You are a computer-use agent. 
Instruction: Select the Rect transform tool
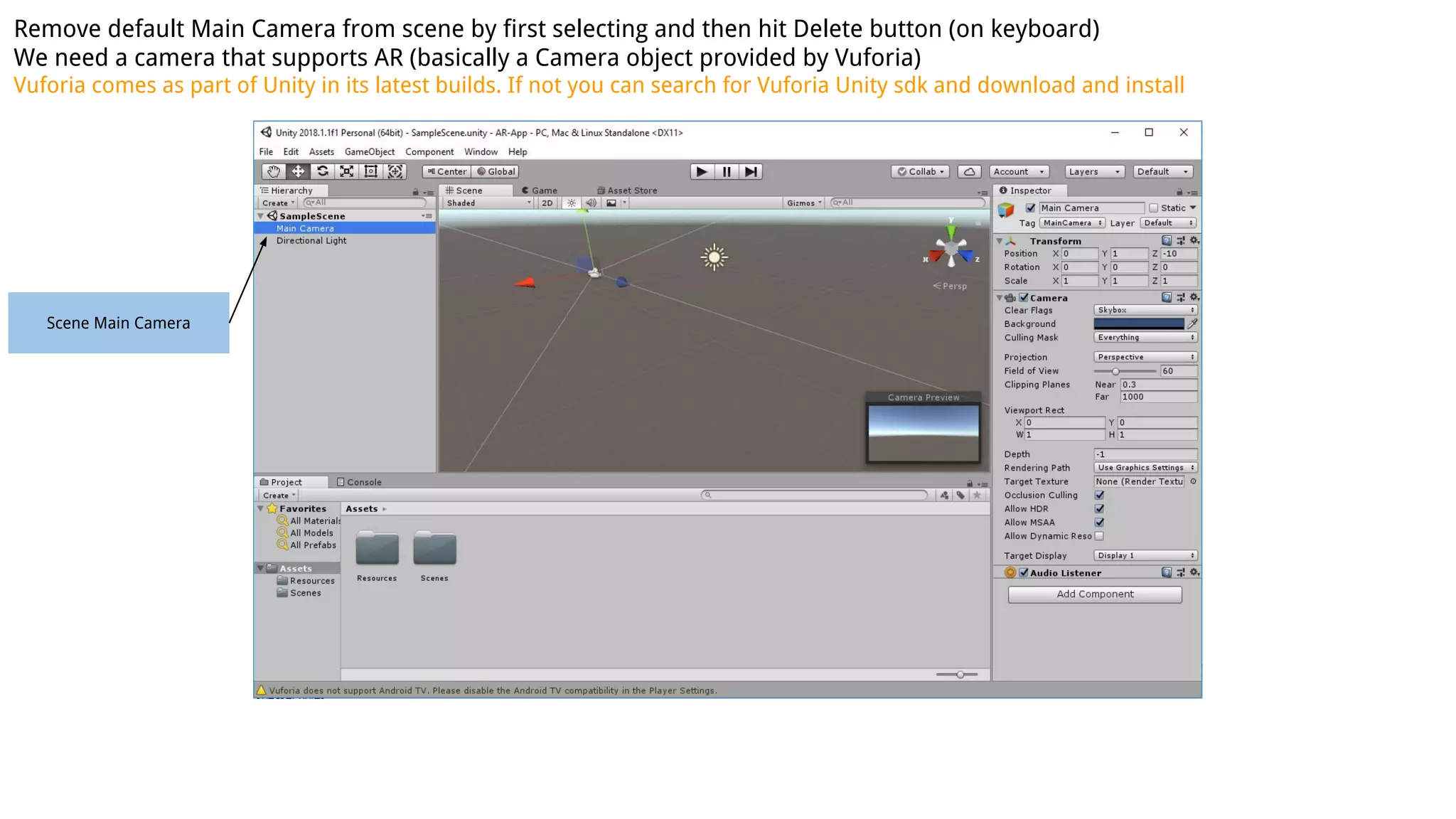(x=370, y=171)
